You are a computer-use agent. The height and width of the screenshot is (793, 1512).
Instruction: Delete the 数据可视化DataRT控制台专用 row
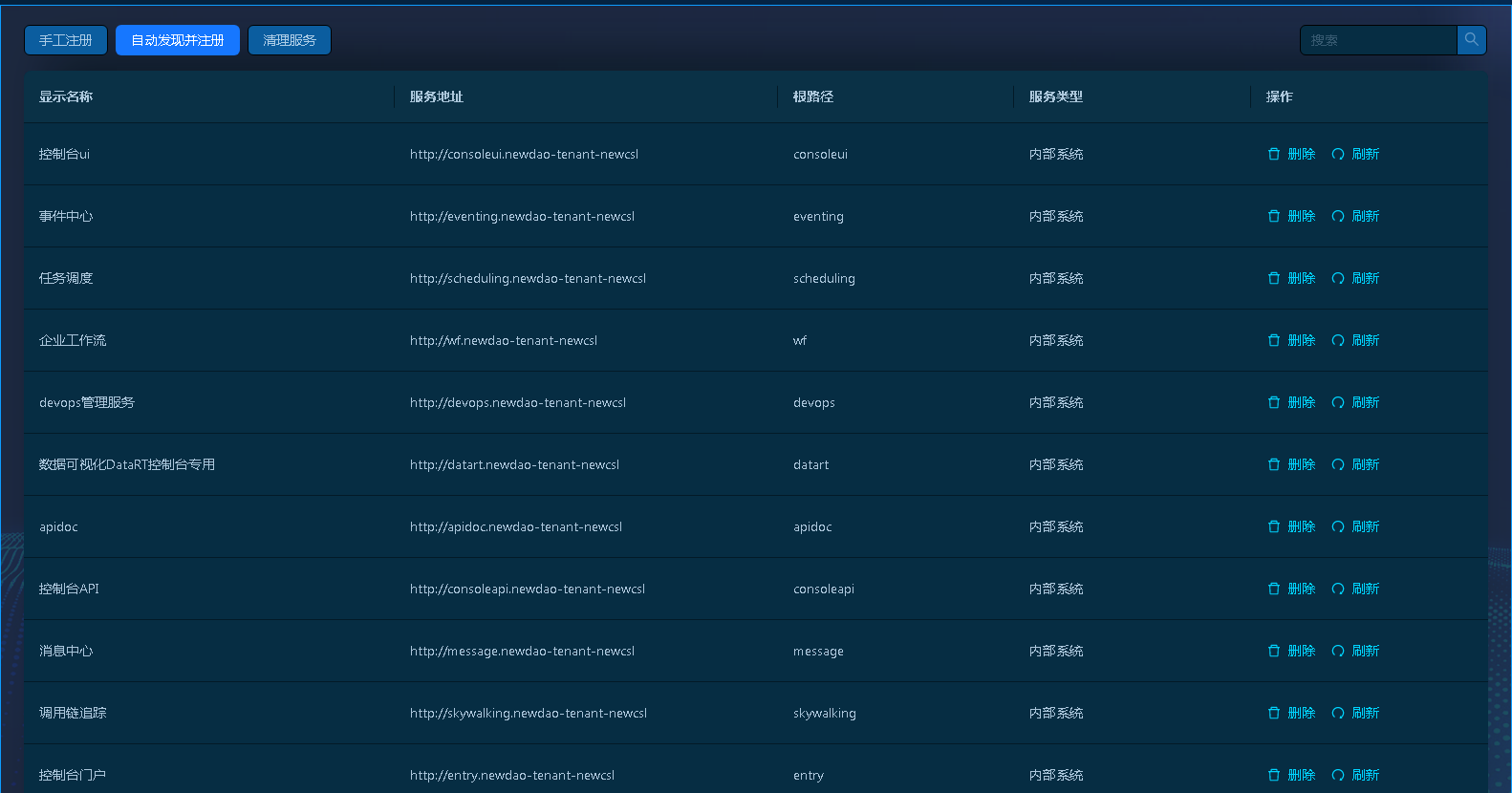(x=1291, y=464)
